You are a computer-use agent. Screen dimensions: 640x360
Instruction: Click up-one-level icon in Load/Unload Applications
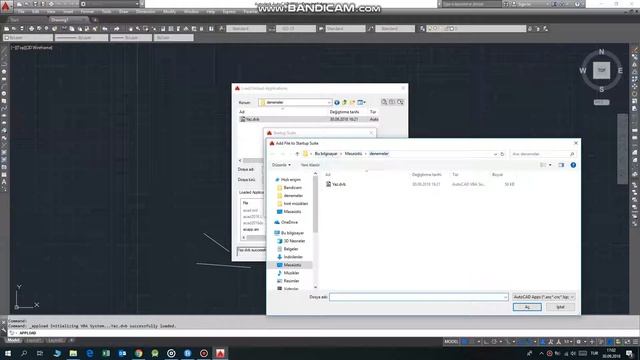point(344,102)
